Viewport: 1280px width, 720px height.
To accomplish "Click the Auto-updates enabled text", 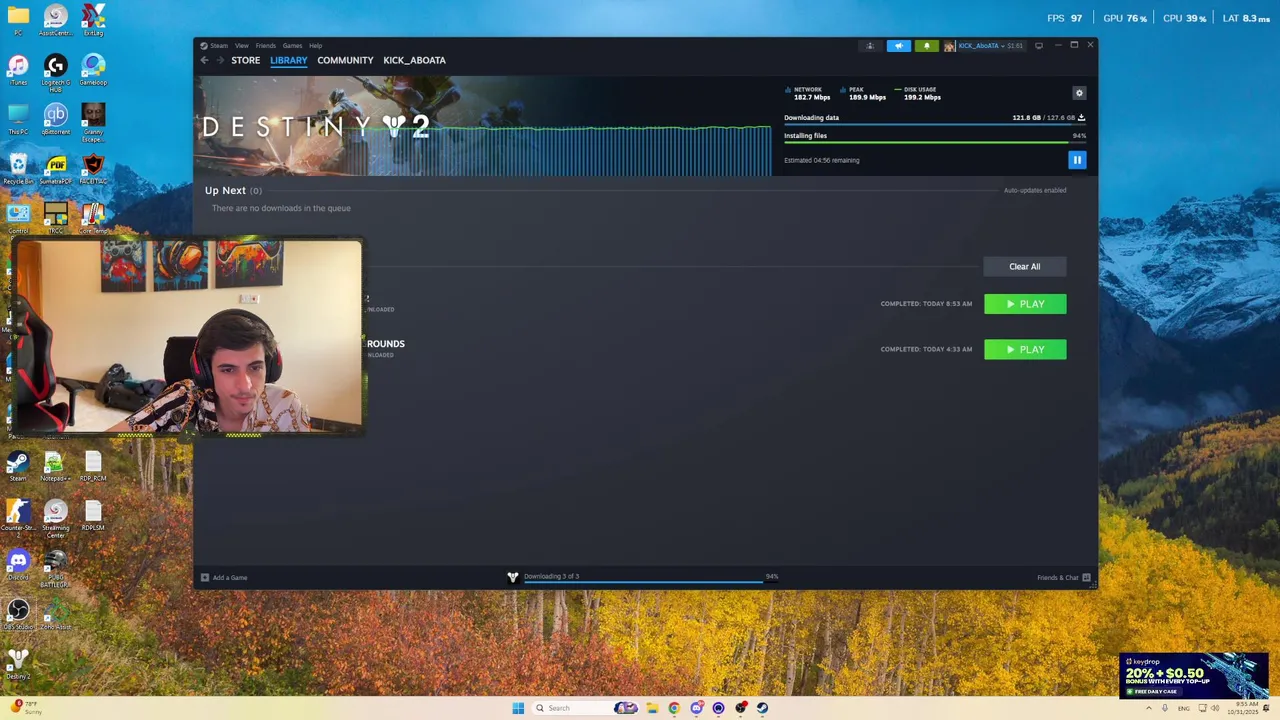I will (1035, 190).
